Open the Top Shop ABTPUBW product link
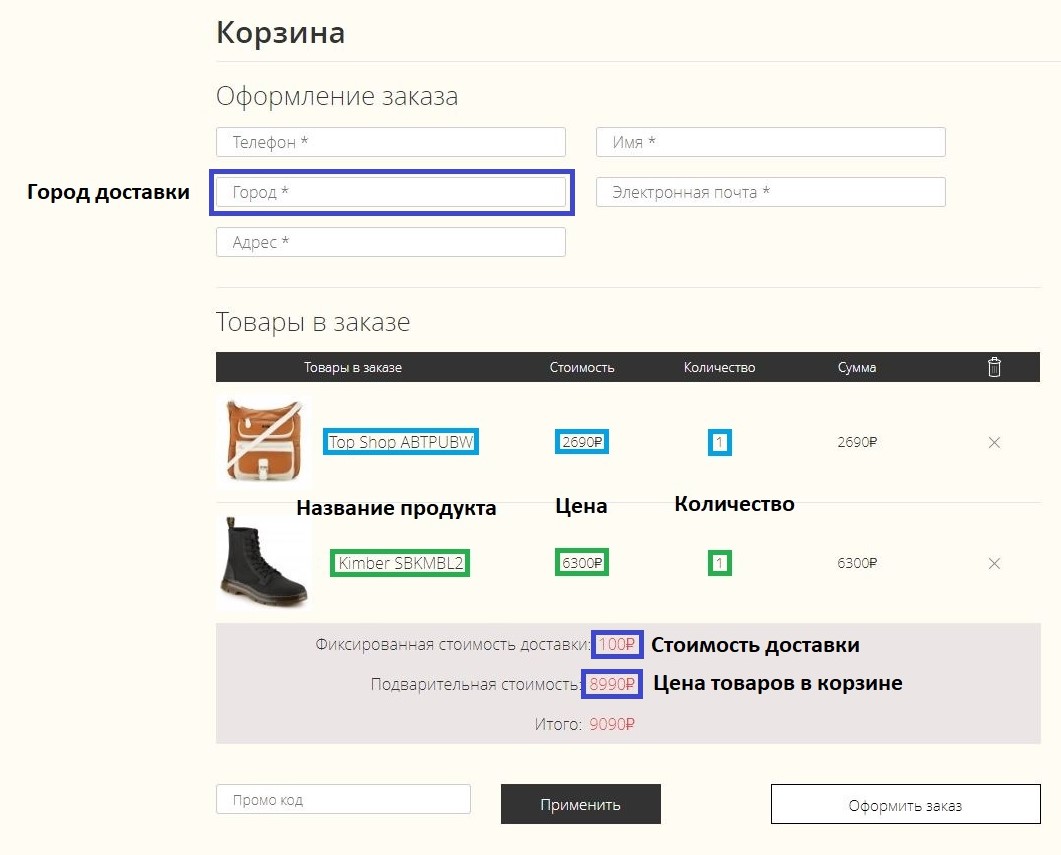1061x855 pixels. [x=401, y=442]
